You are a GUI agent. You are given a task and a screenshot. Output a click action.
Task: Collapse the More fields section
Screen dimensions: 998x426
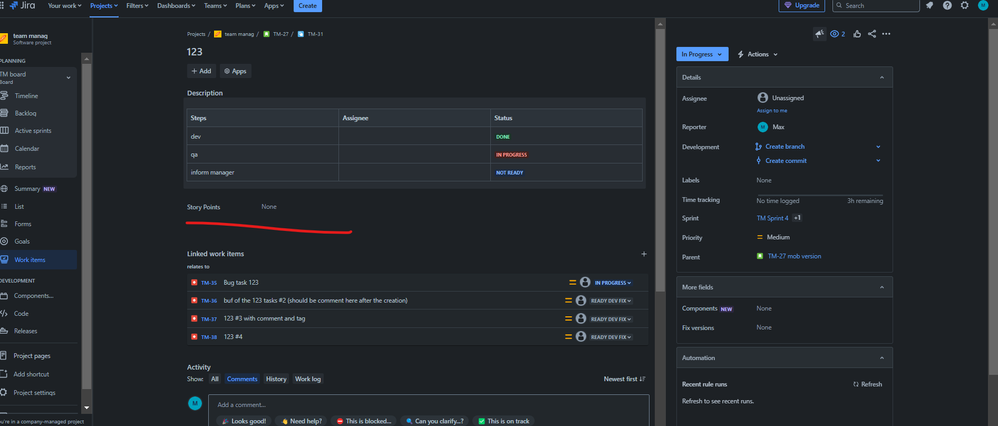882,288
